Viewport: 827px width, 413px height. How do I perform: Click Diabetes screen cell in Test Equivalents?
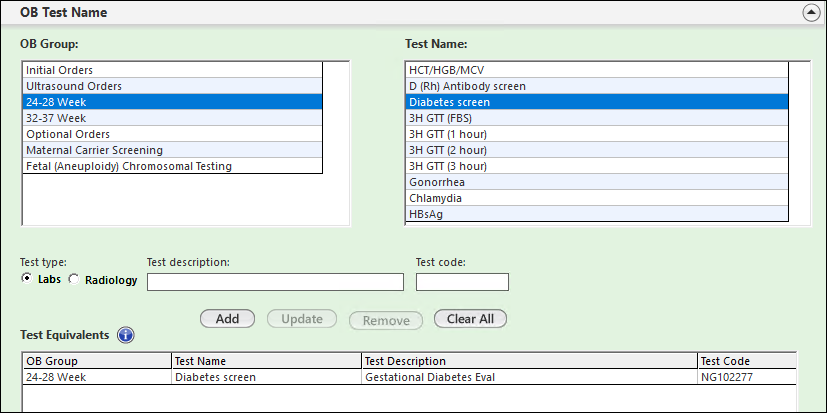tap(267, 377)
